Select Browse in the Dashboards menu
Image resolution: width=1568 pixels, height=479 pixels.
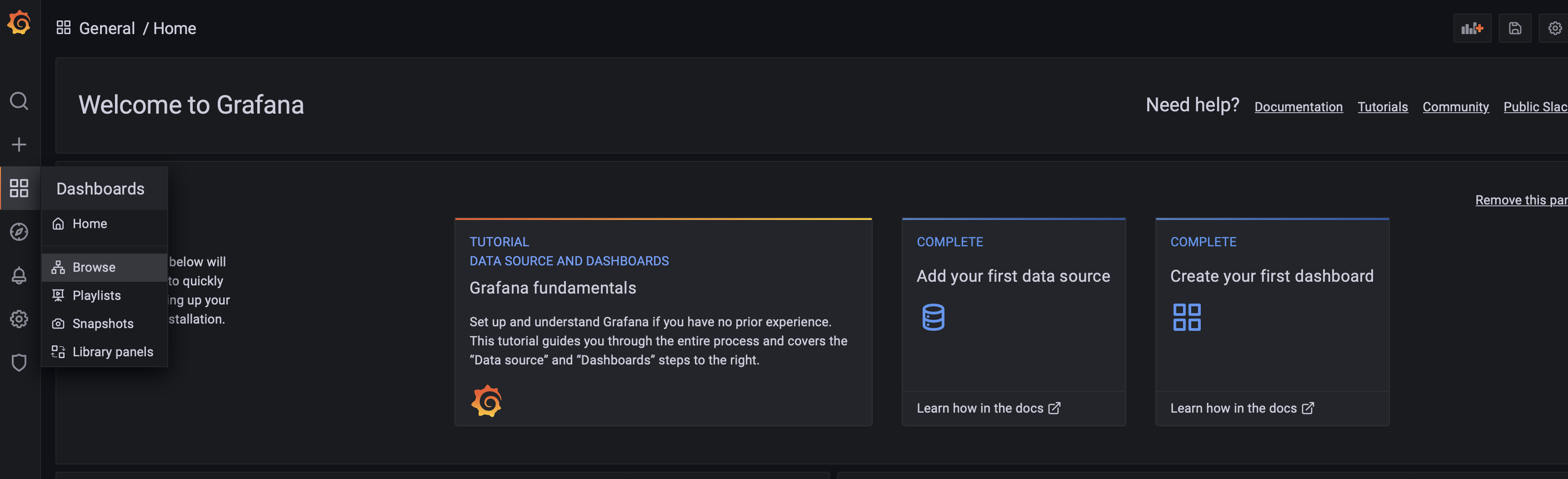click(104, 267)
